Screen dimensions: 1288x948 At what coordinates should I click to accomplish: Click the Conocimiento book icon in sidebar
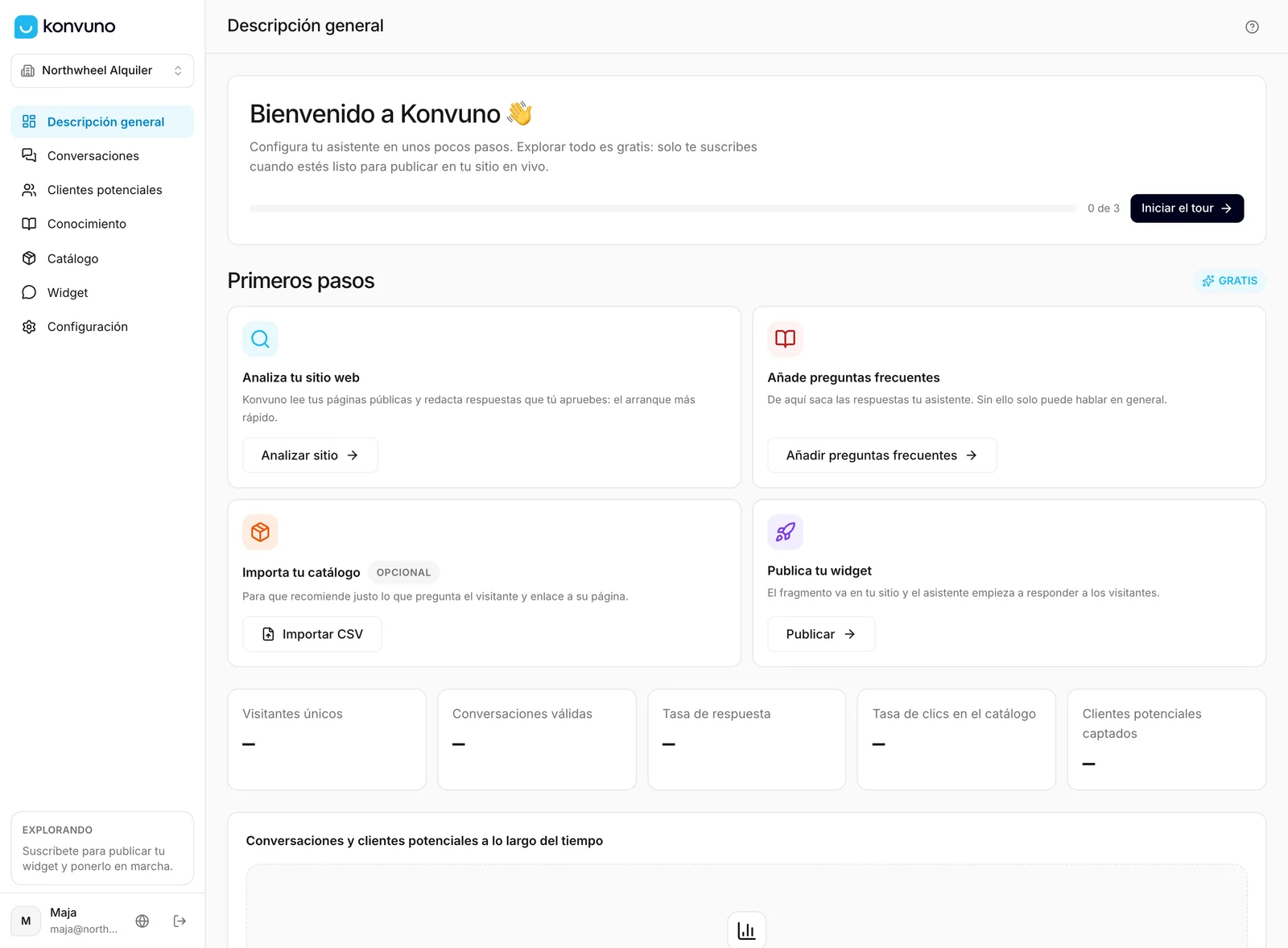[x=29, y=224]
